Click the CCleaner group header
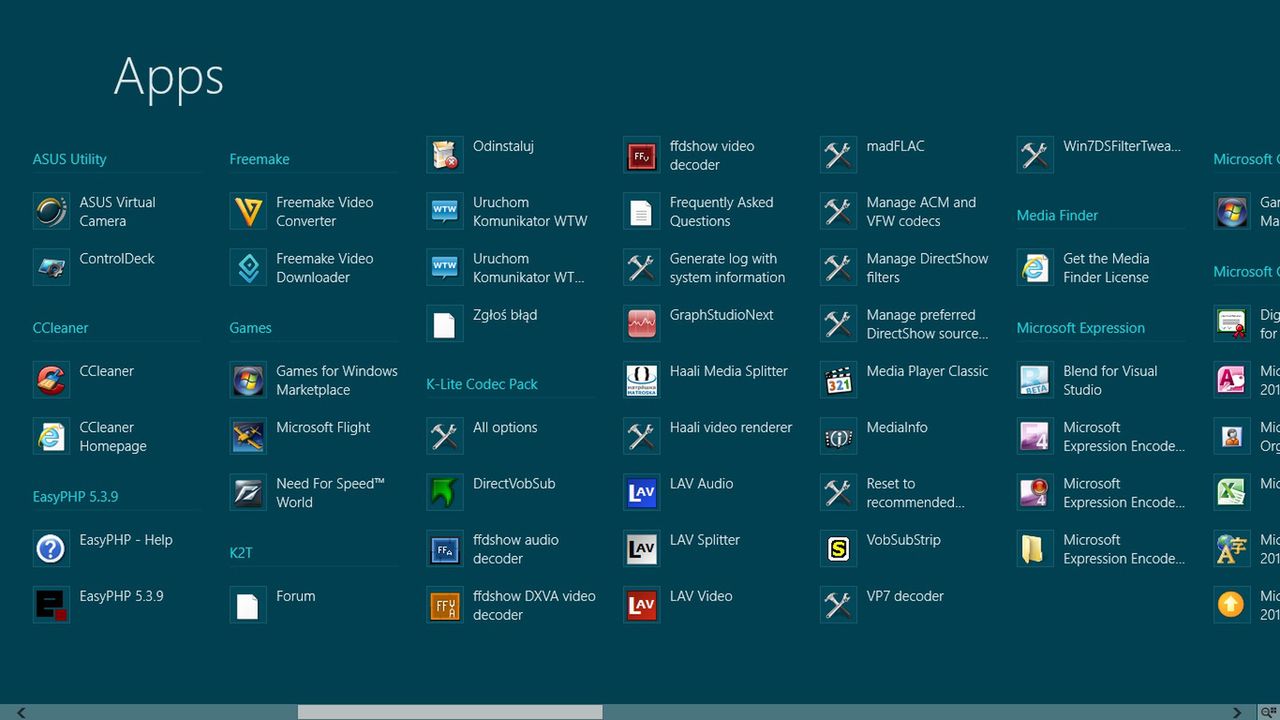This screenshot has height=720, width=1280. coord(60,328)
